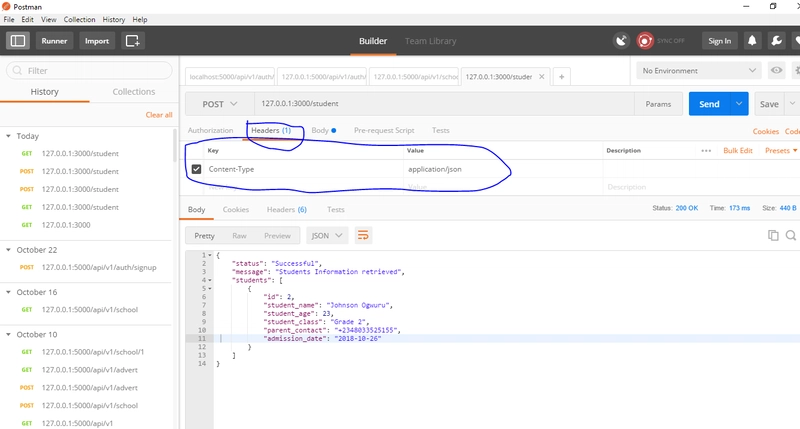Click the sync status icon
This screenshot has height=429, width=800.
coord(622,41)
